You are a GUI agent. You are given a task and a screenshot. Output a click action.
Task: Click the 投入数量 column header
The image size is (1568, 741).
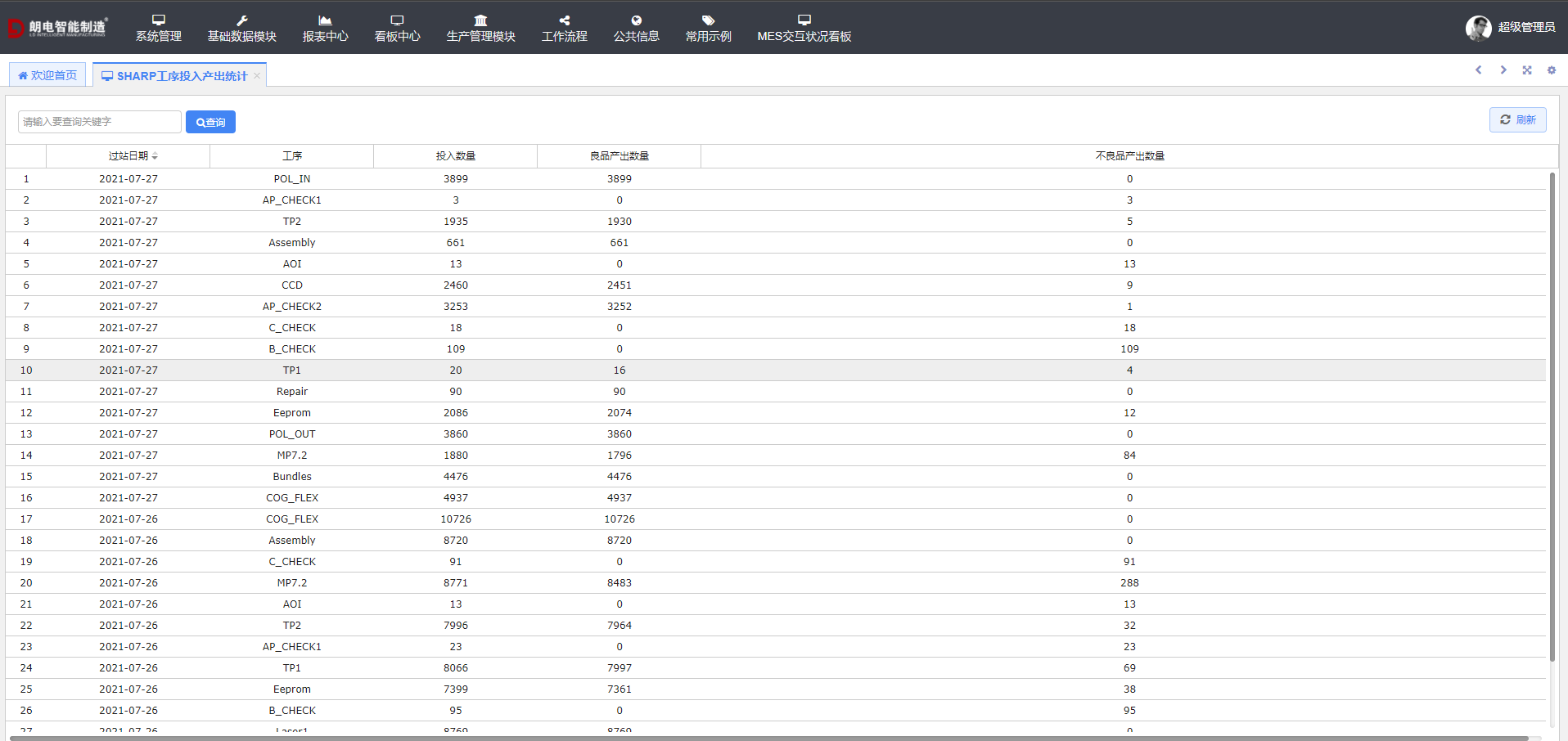point(456,156)
